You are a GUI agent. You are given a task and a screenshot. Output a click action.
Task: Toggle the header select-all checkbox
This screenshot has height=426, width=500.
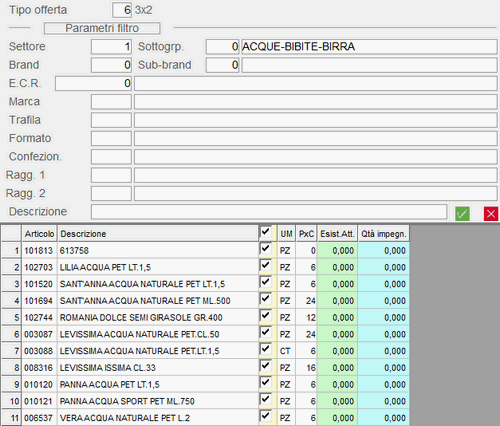266,232
